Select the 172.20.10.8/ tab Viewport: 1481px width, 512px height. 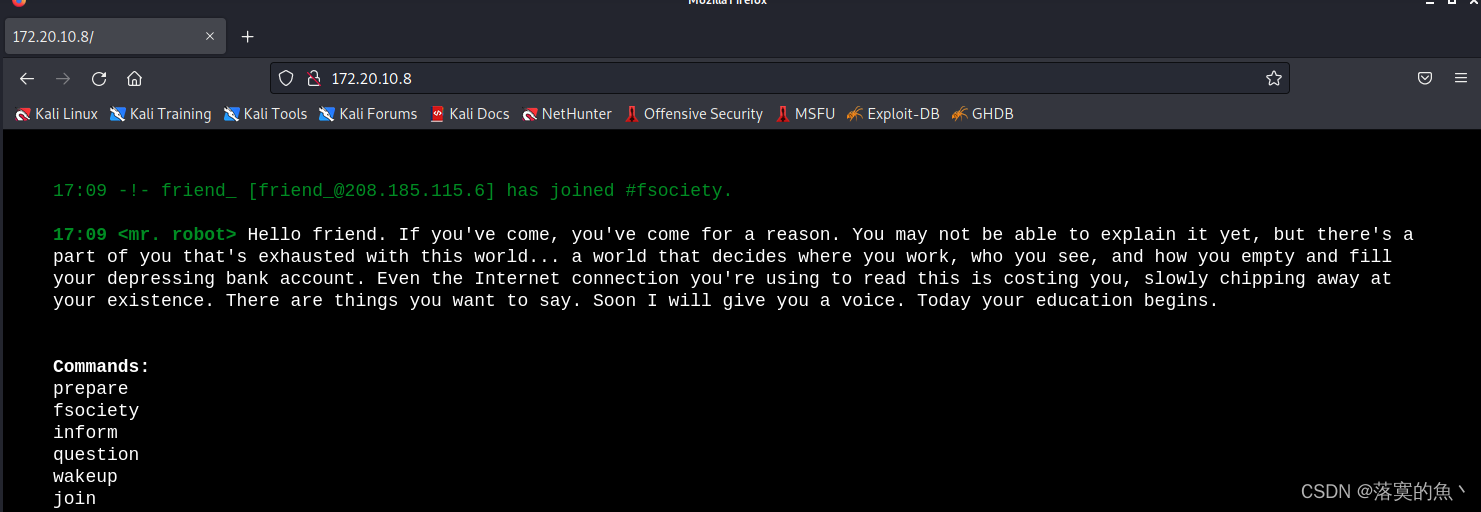114,36
